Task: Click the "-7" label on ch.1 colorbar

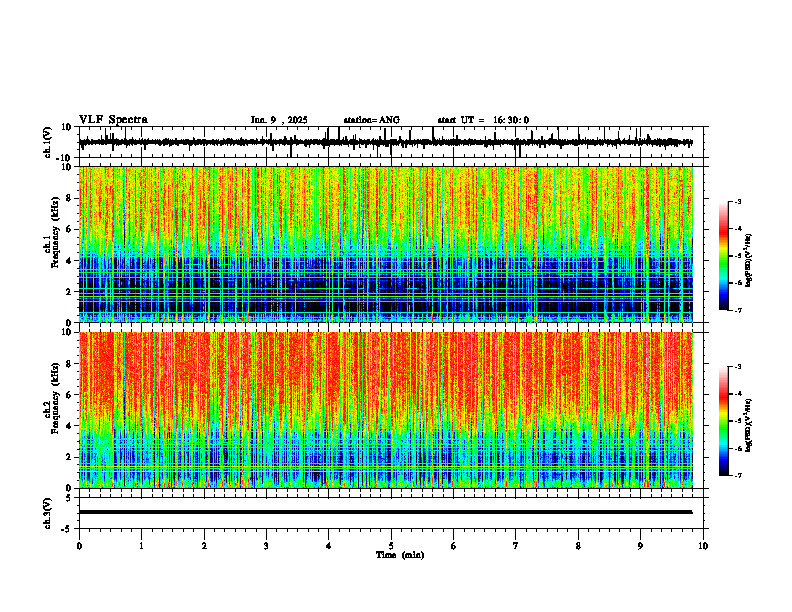Action: tap(737, 310)
